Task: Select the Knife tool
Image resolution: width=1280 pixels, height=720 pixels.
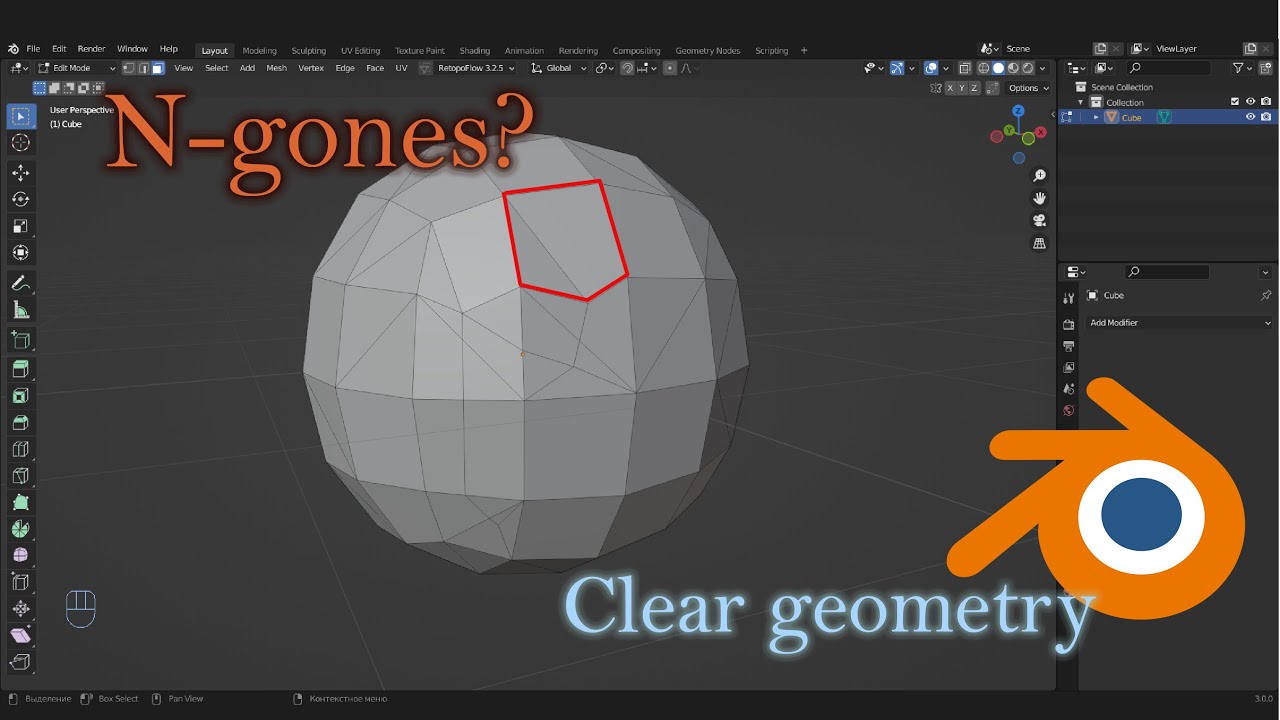Action: point(20,475)
